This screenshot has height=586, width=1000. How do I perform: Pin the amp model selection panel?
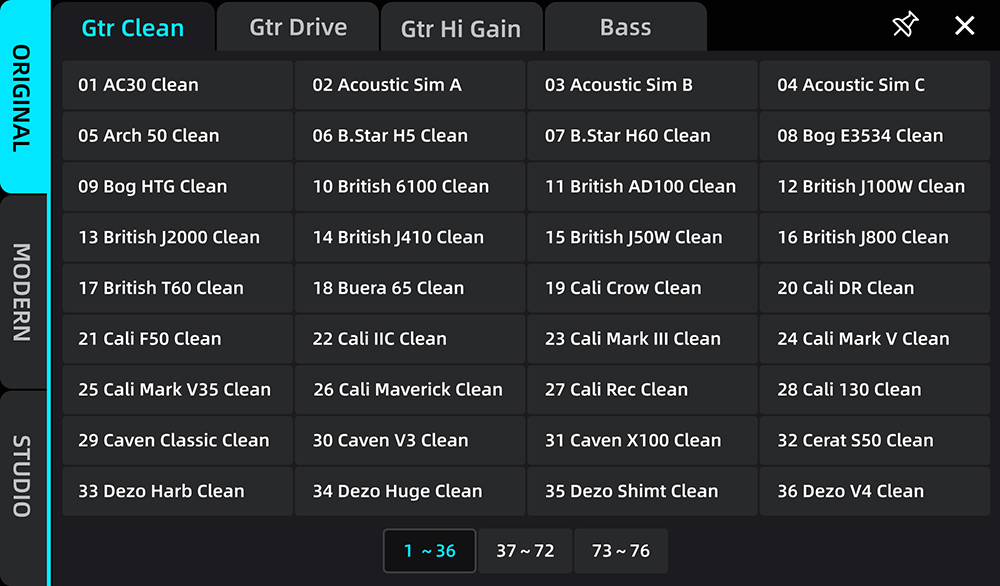tap(905, 26)
